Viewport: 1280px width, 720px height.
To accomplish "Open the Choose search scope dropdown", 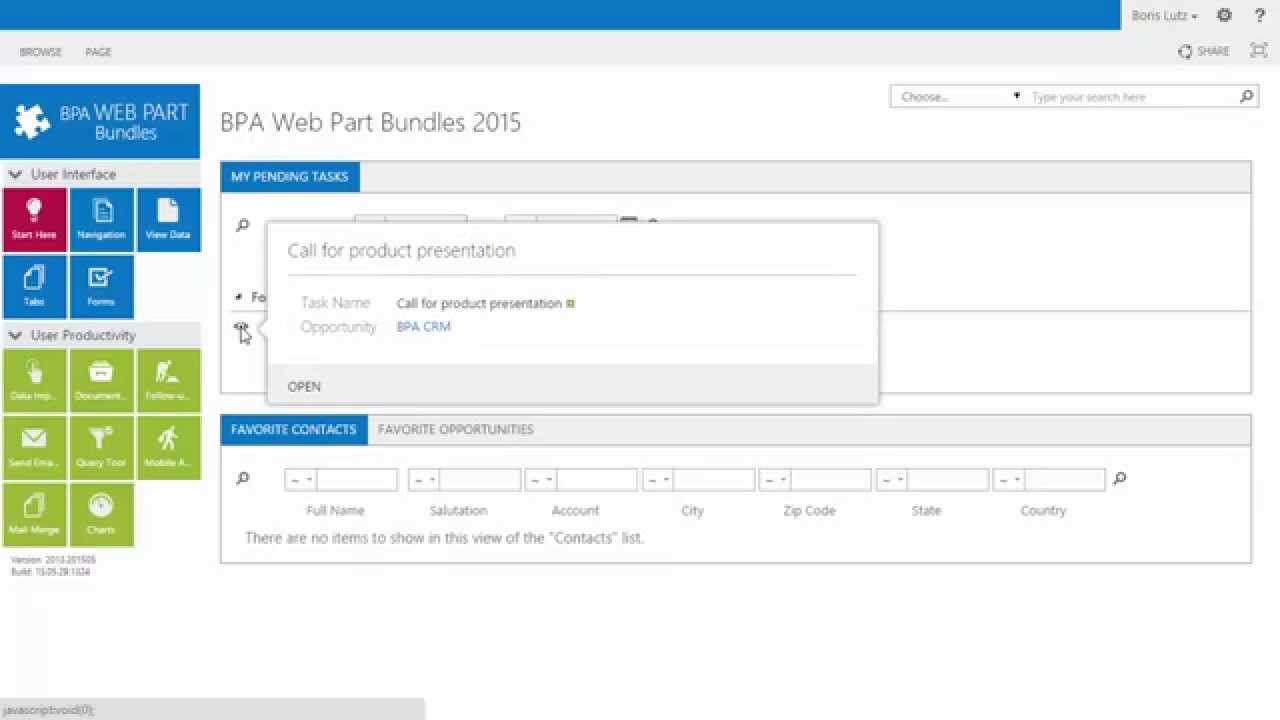I will pyautogui.click(x=961, y=97).
